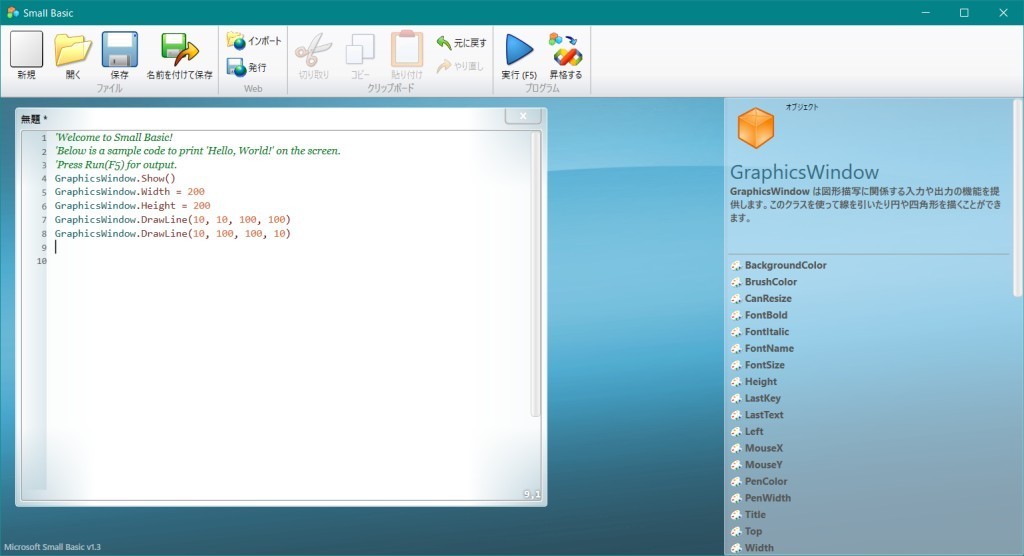Minimize the Small Basic window

point(925,12)
